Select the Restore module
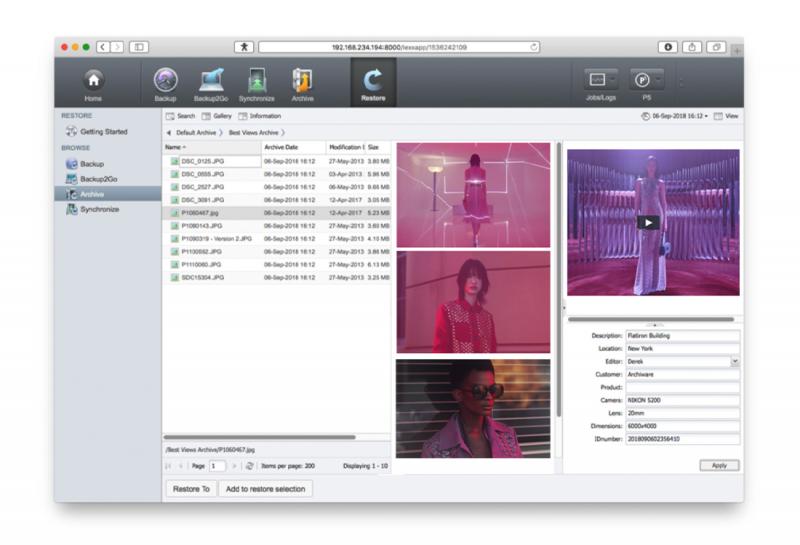Viewport: 800px width, 545px height. [373, 83]
